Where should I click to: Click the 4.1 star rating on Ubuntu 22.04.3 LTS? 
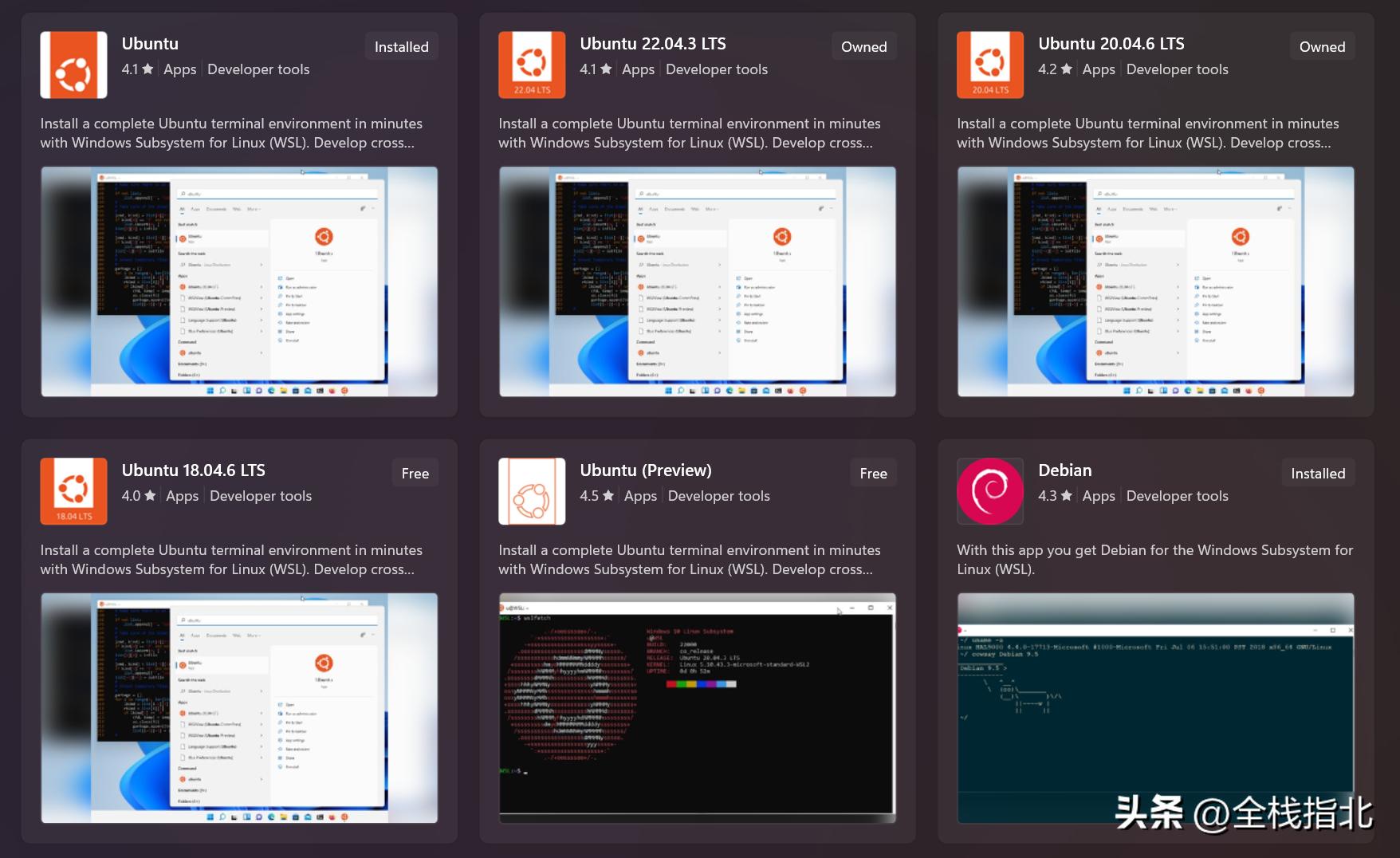596,69
